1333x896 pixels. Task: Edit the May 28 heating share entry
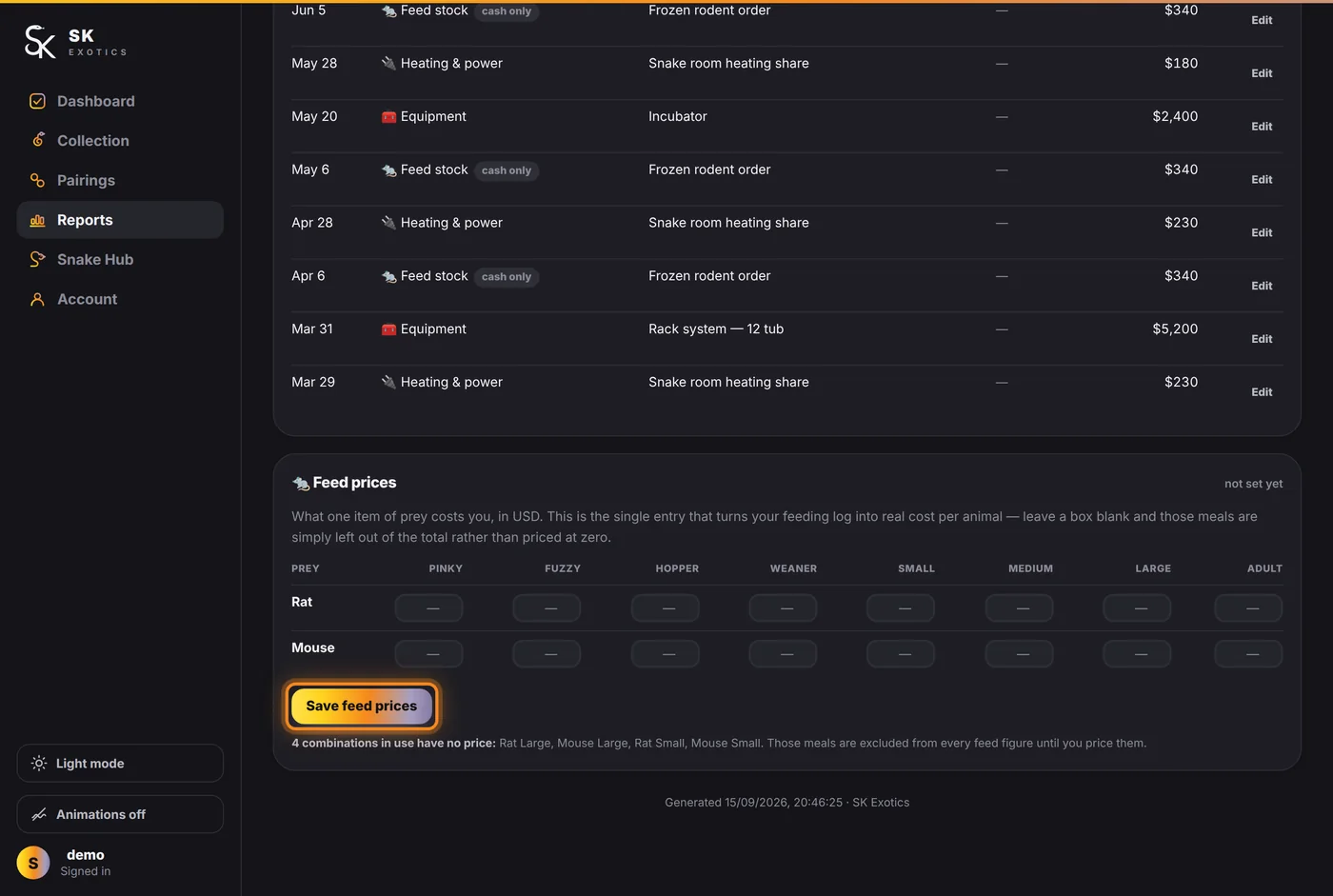[1262, 73]
